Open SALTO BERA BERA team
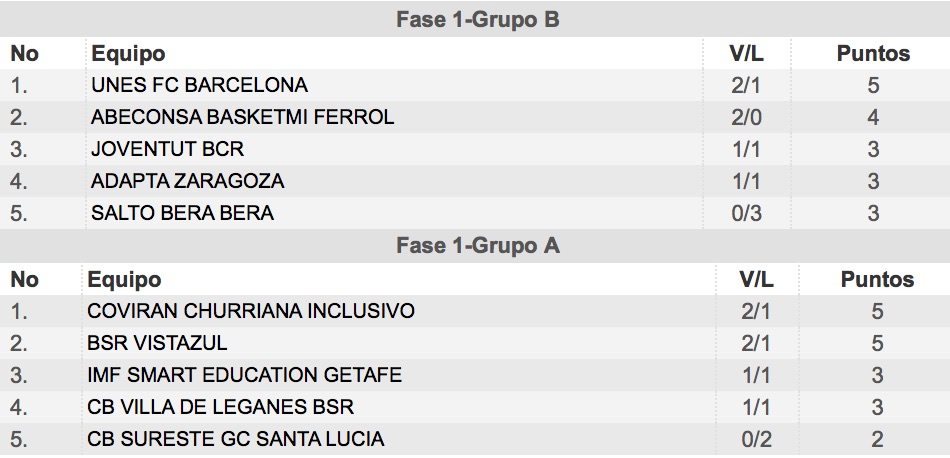Viewport: 950px width, 458px height. (x=182, y=213)
